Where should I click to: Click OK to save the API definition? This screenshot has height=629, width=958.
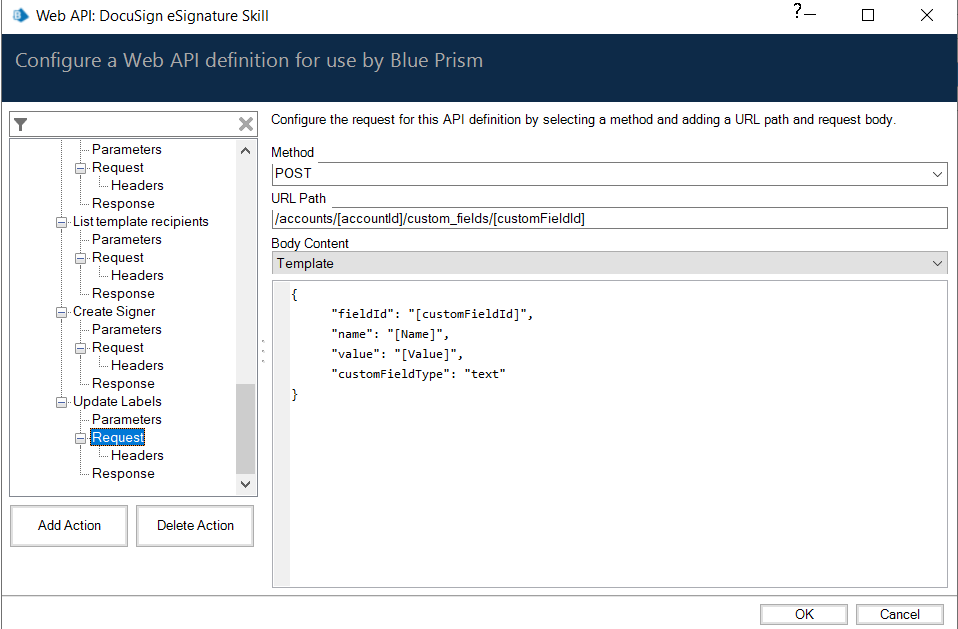803,613
